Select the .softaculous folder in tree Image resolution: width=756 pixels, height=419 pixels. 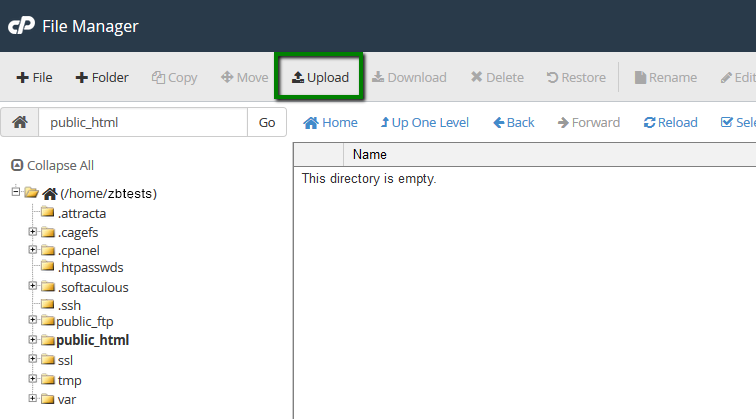click(92, 287)
